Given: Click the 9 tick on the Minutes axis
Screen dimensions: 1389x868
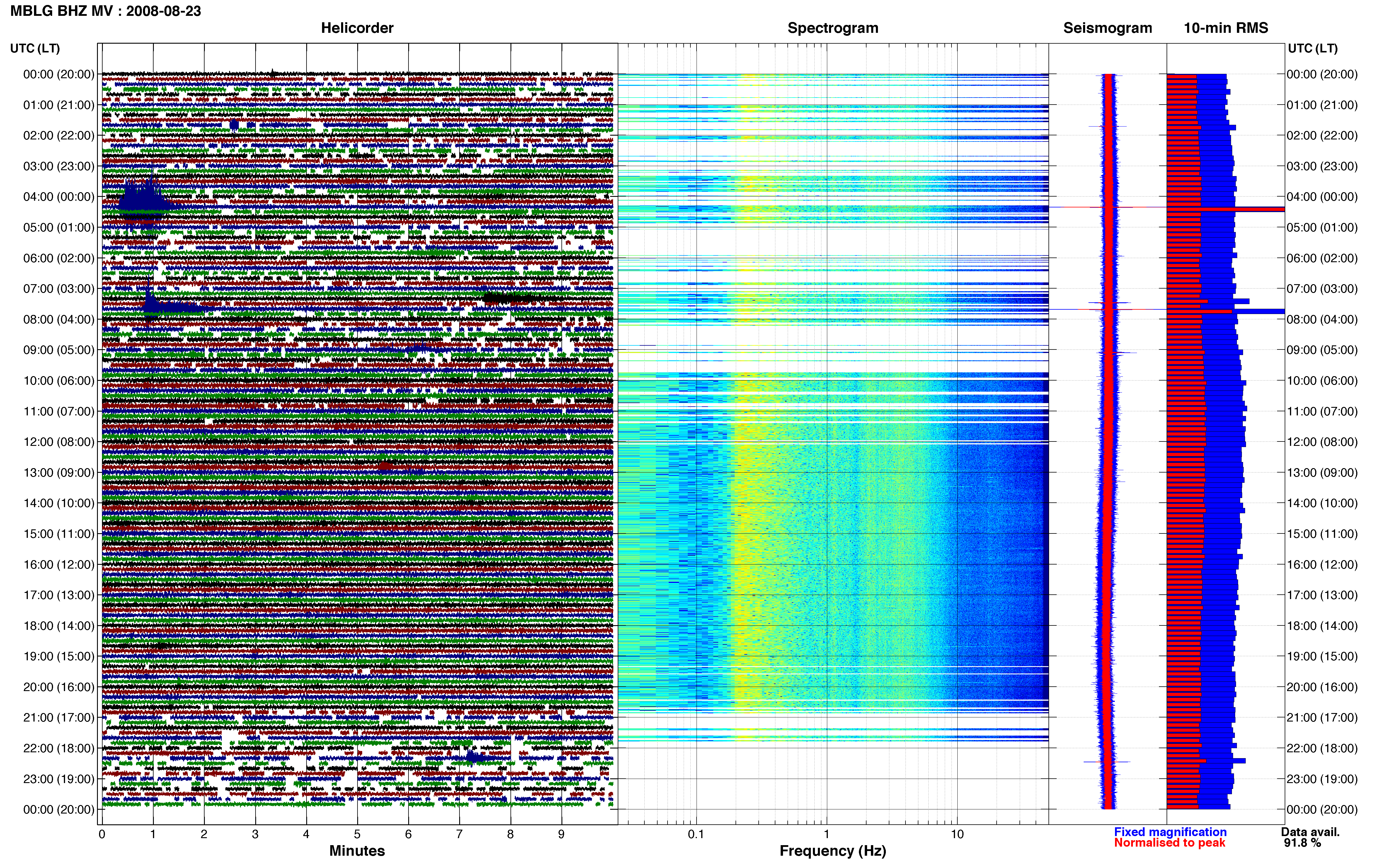Looking at the screenshot, I should pos(561,835).
